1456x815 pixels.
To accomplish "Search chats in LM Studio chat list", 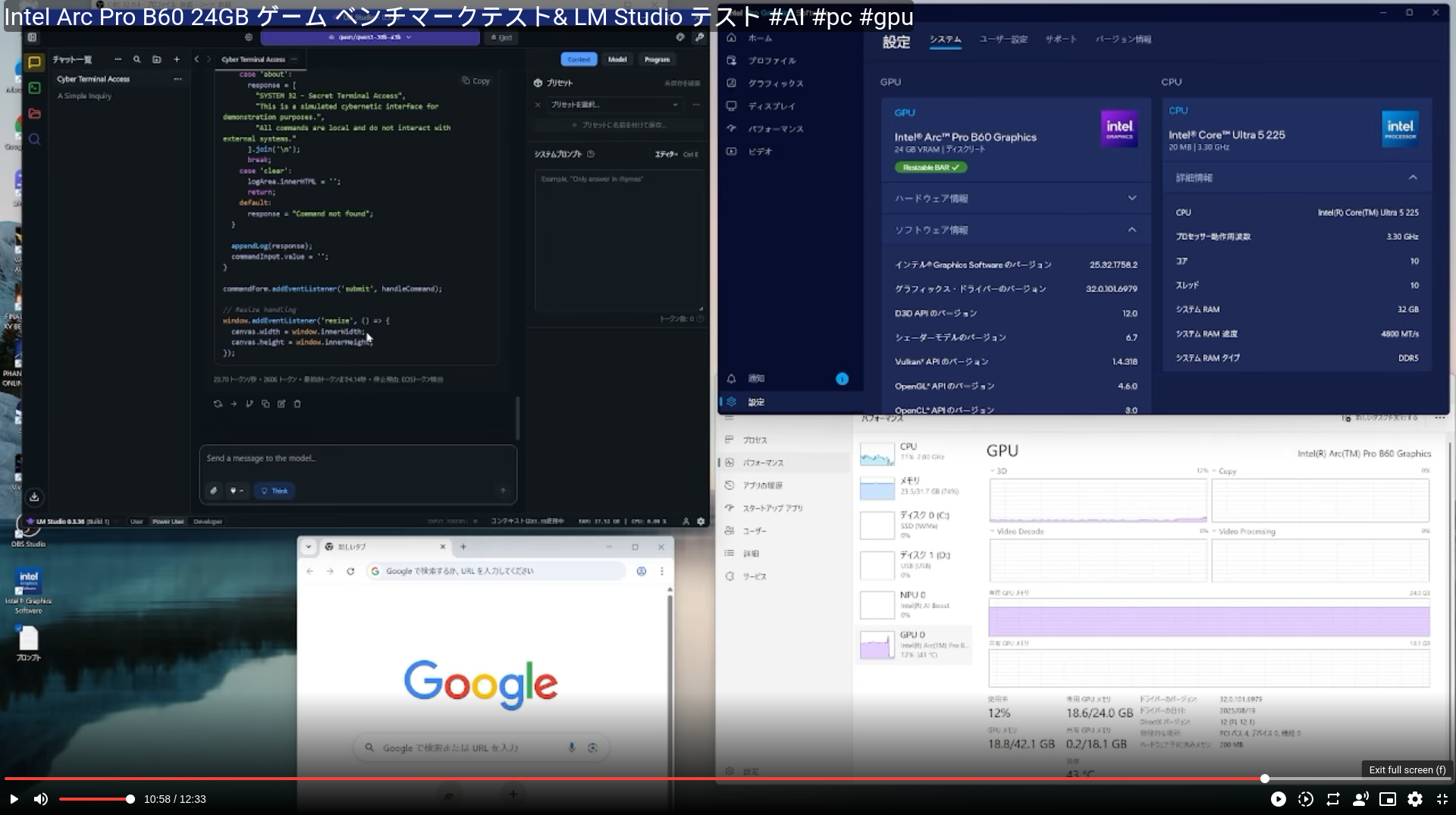I will pos(136,59).
